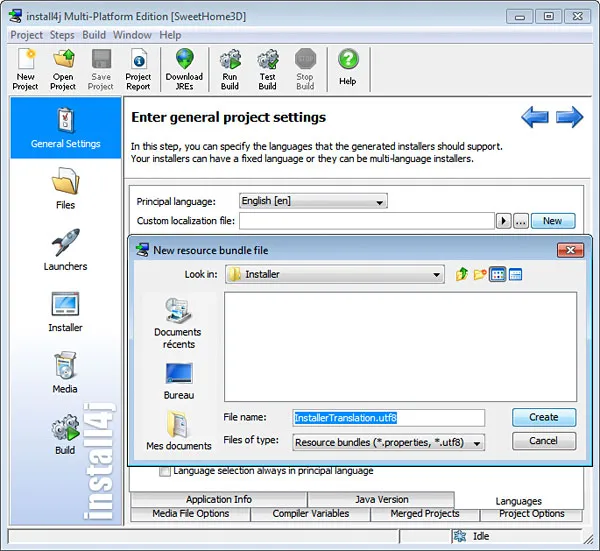Switch to the Java Version tab

(x=382, y=499)
